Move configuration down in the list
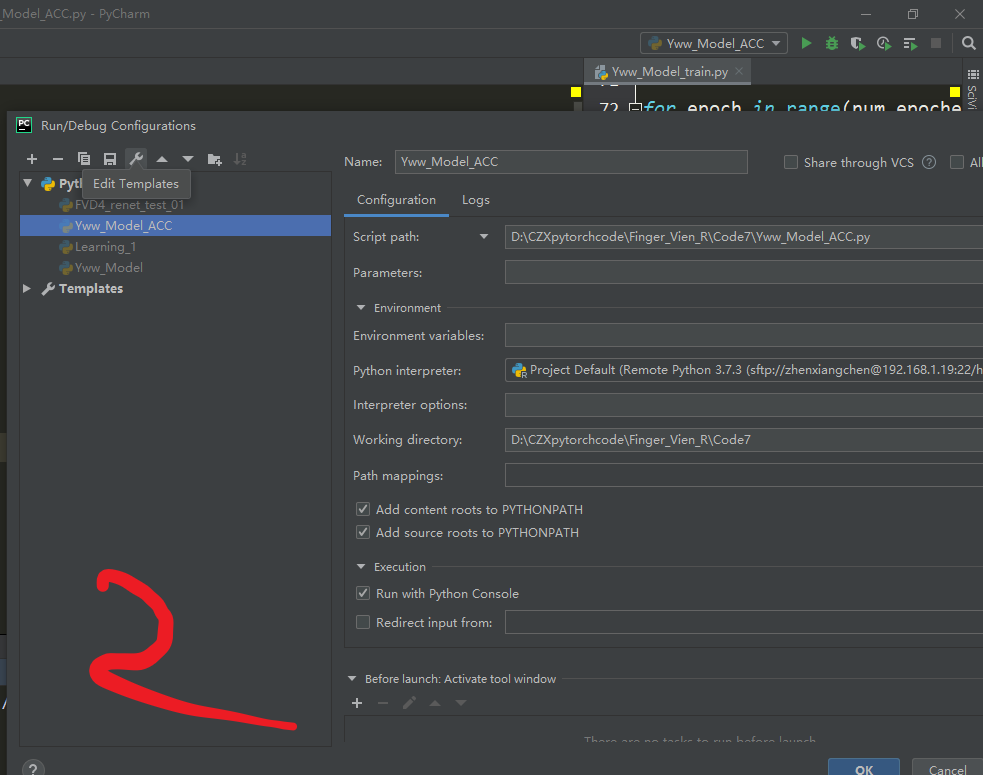This screenshot has height=775, width=983. [x=187, y=159]
